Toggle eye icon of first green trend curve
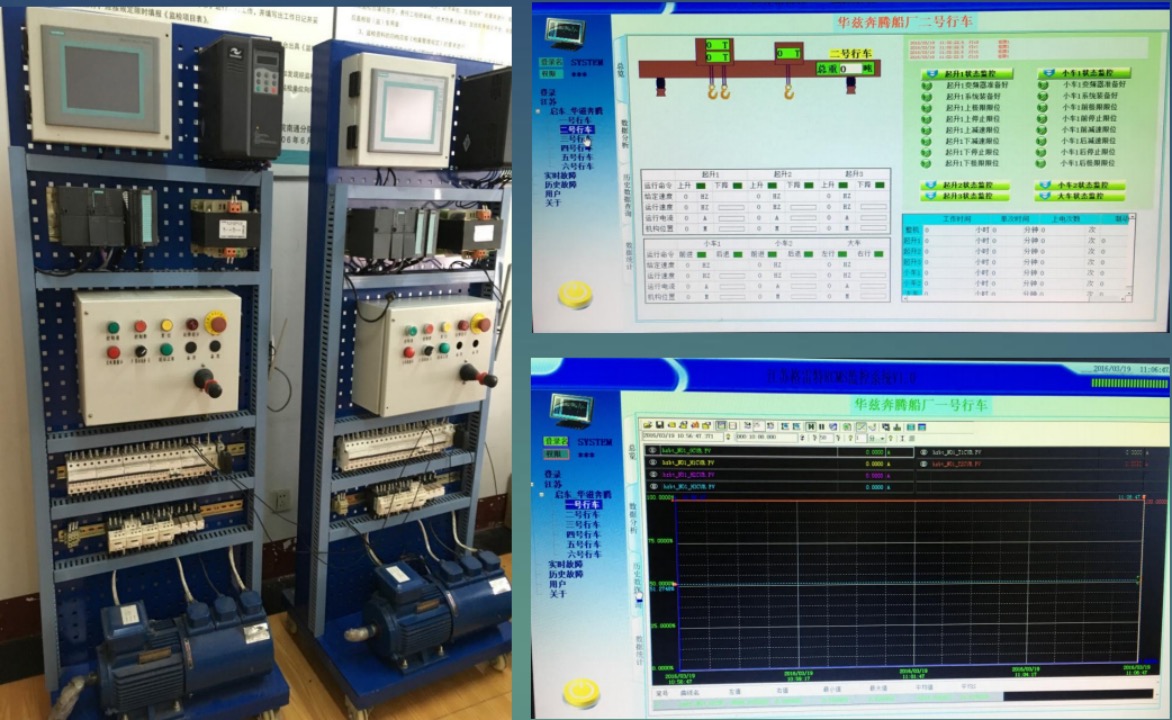The width and height of the screenshot is (1172, 720). 654,452
